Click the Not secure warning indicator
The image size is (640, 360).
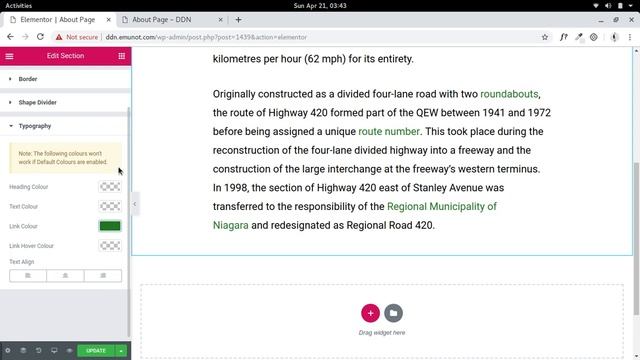tap(77, 37)
